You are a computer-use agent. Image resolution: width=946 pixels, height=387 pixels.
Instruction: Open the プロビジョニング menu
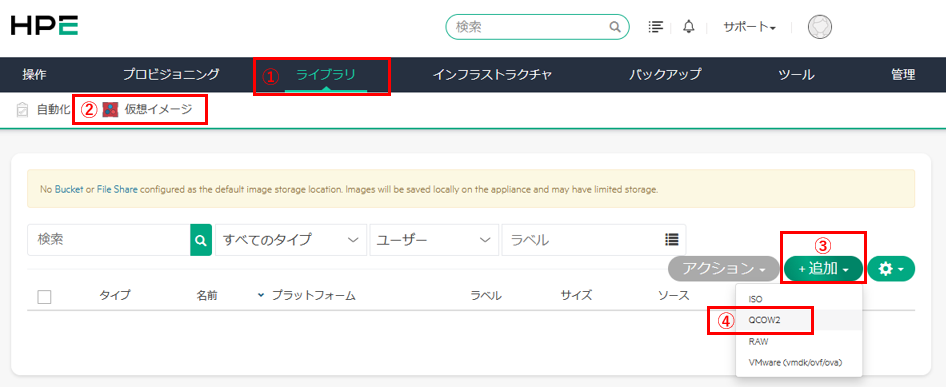[171, 75]
